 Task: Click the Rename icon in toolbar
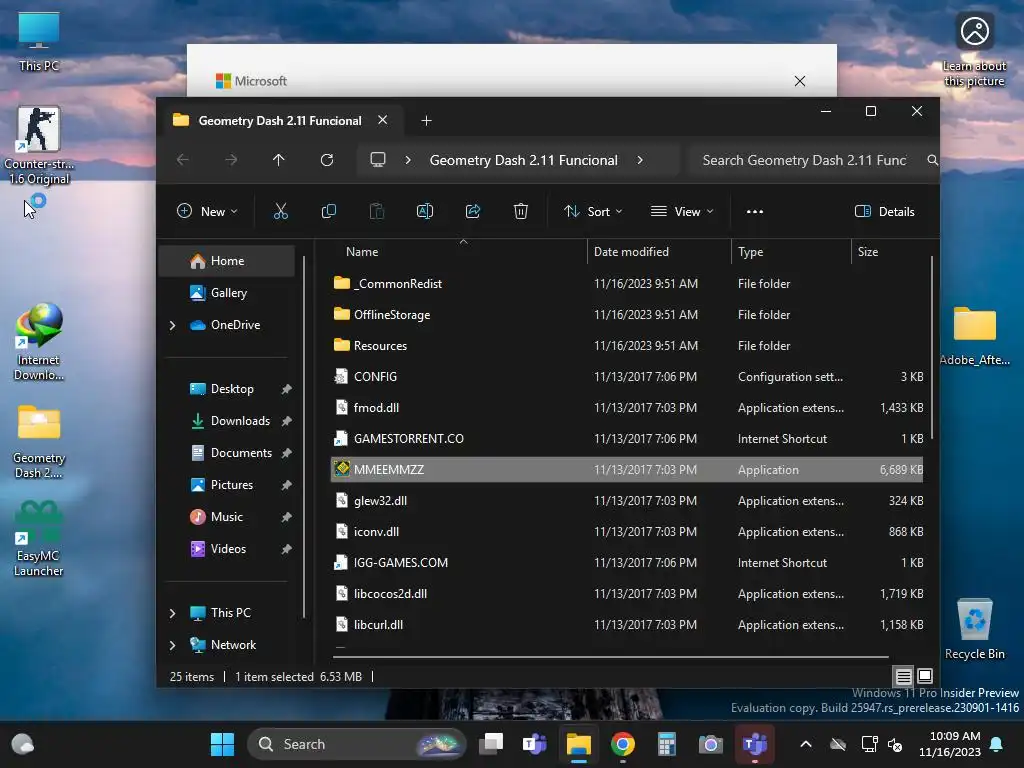tap(424, 211)
